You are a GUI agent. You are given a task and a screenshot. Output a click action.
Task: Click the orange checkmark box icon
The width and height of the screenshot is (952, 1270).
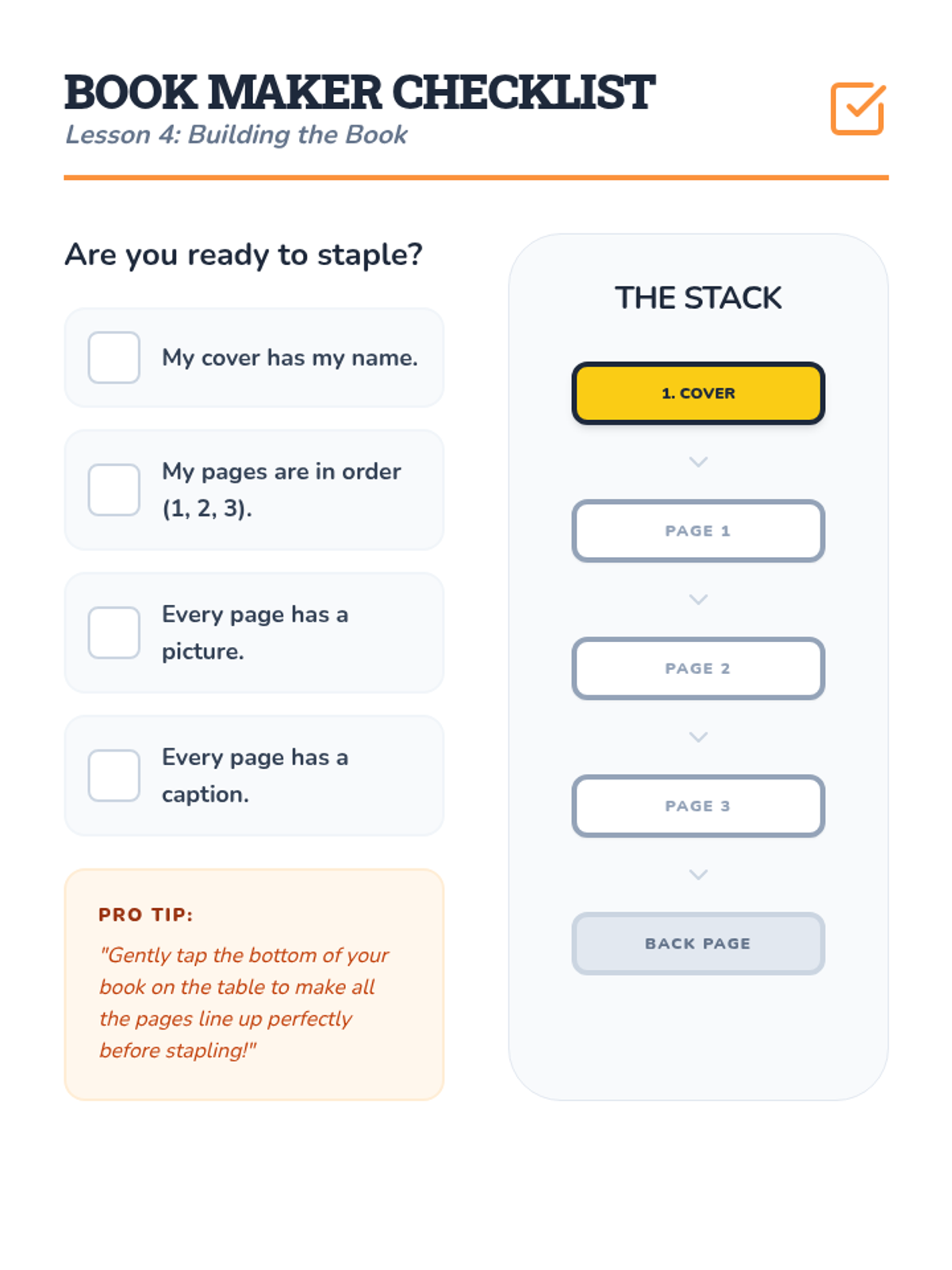pos(858,109)
